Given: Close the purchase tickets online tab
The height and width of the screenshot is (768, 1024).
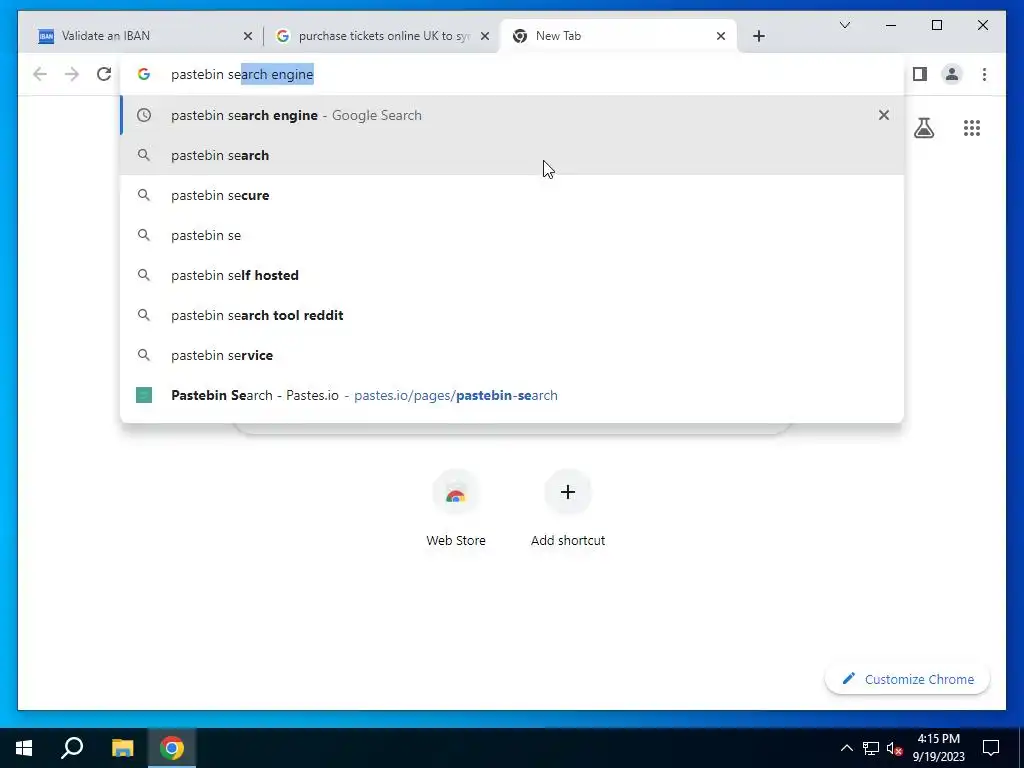Looking at the screenshot, I should [x=485, y=36].
